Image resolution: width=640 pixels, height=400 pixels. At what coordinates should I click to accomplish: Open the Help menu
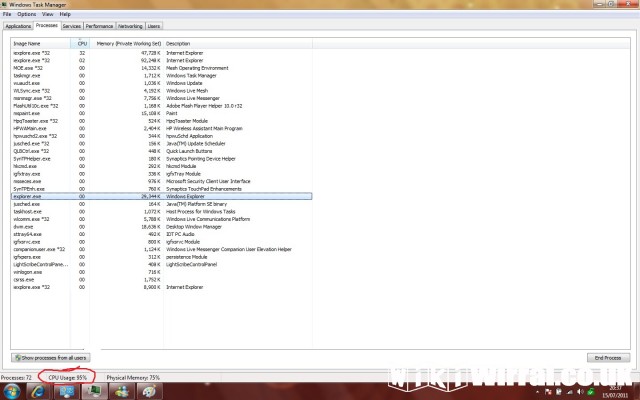tap(65, 14)
